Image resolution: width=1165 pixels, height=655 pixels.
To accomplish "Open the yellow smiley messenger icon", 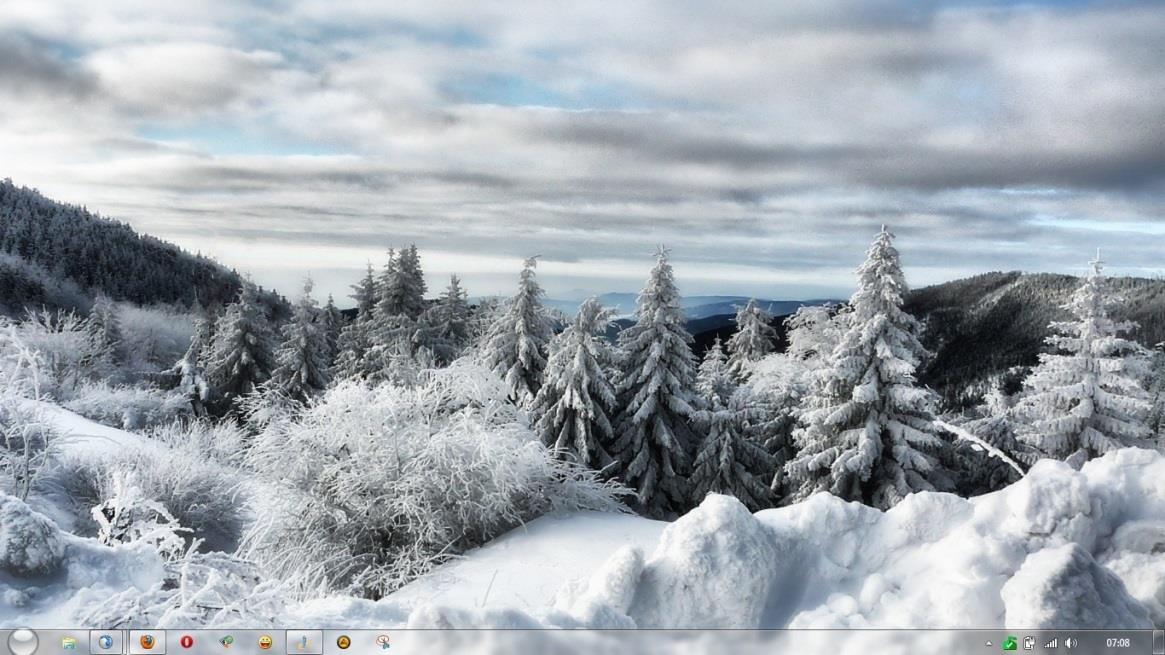I will 265,642.
